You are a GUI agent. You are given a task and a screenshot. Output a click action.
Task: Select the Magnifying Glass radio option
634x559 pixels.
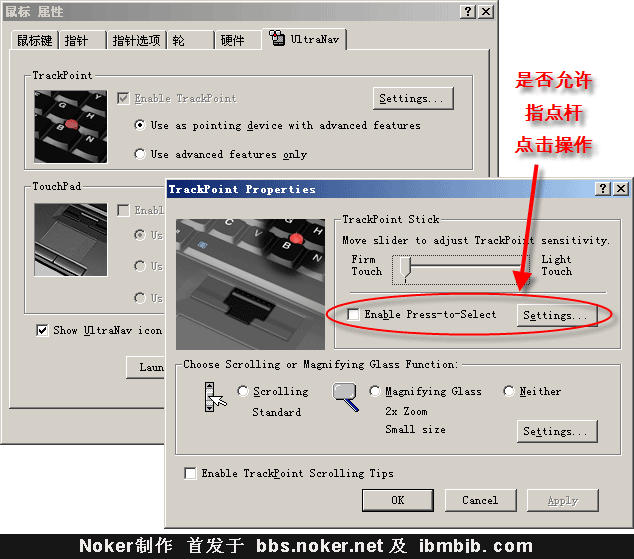pos(375,392)
